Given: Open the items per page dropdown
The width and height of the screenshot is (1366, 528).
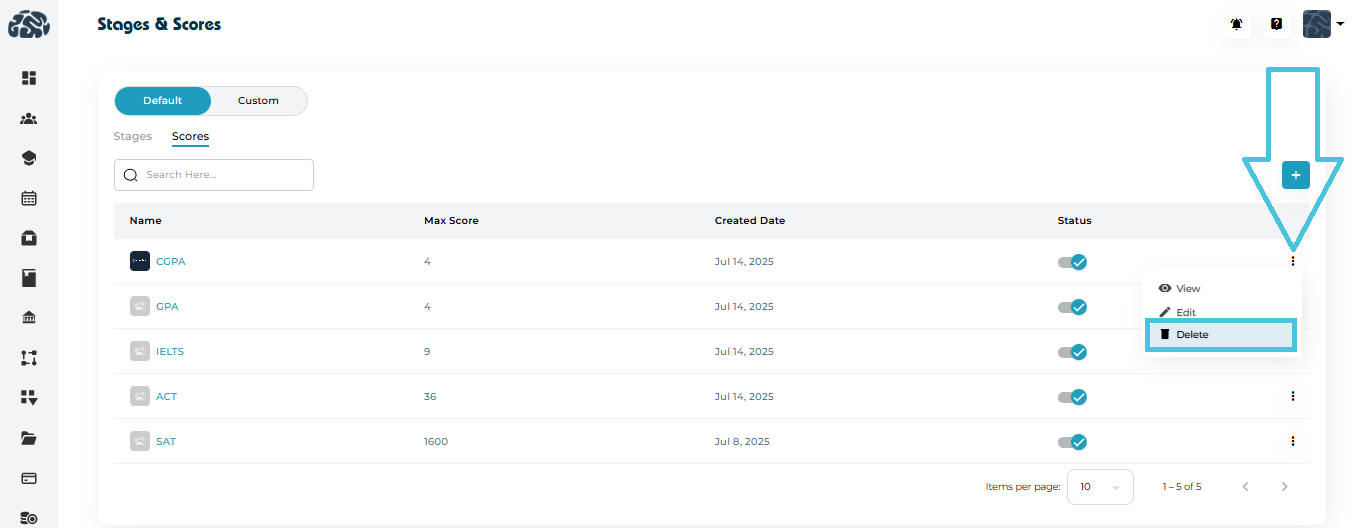Looking at the screenshot, I should [x=1100, y=487].
